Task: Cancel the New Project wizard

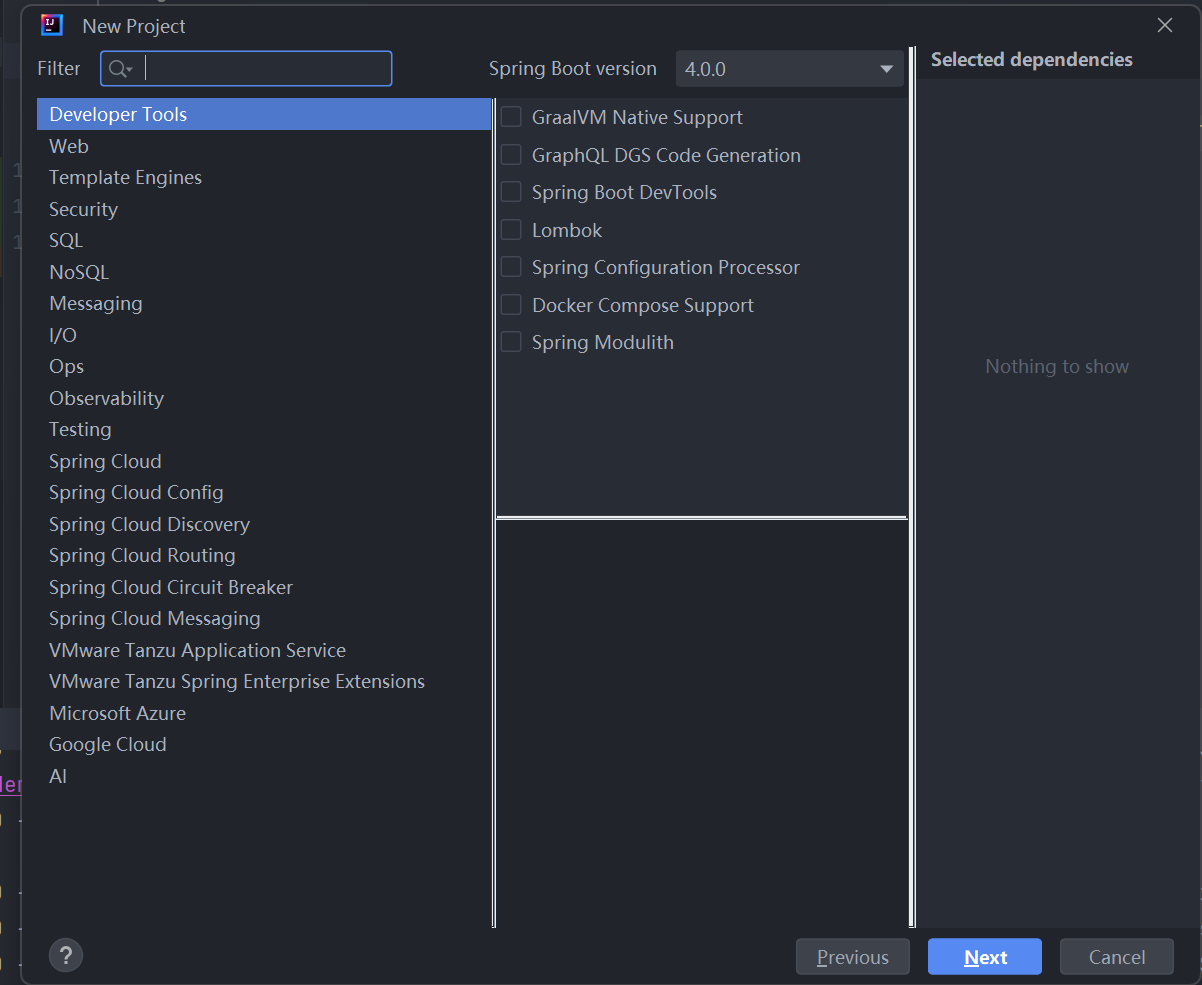Action: (x=1117, y=957)
